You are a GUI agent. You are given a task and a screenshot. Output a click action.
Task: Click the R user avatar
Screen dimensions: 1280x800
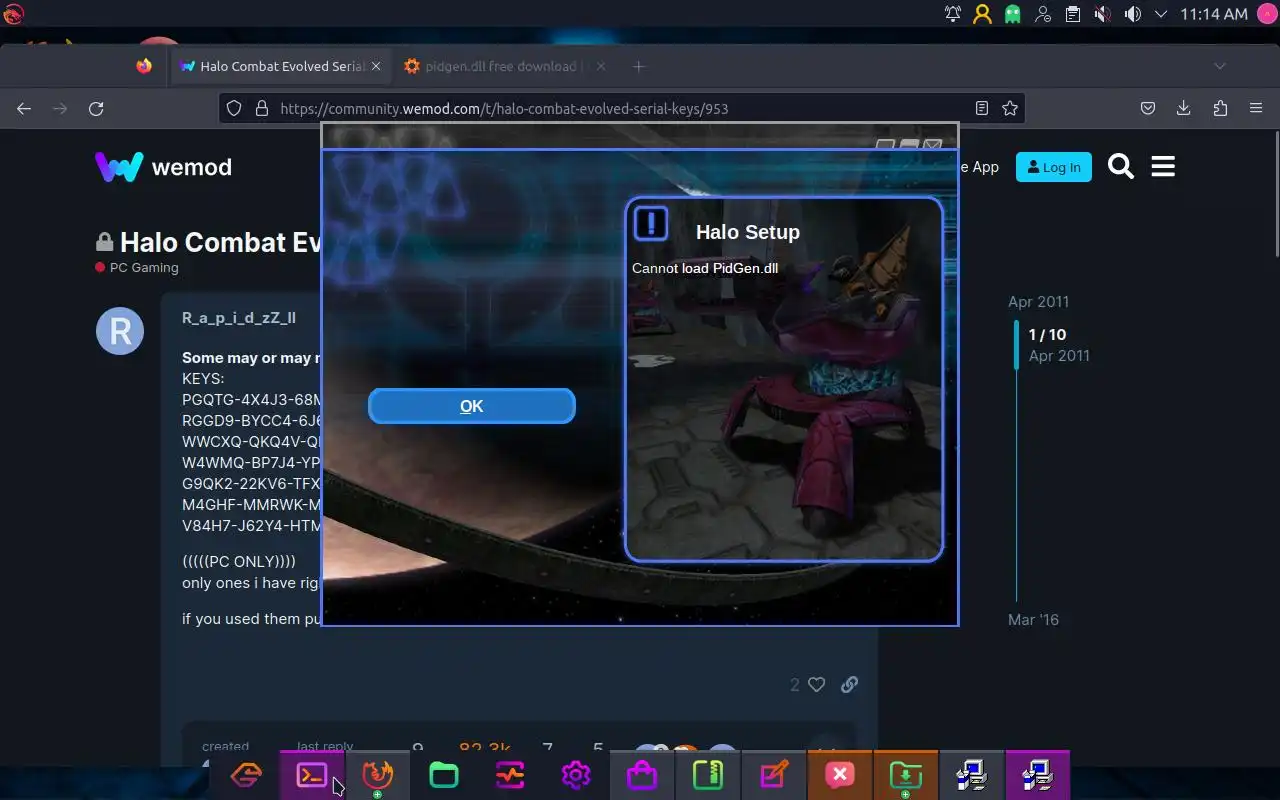[120, 331]
